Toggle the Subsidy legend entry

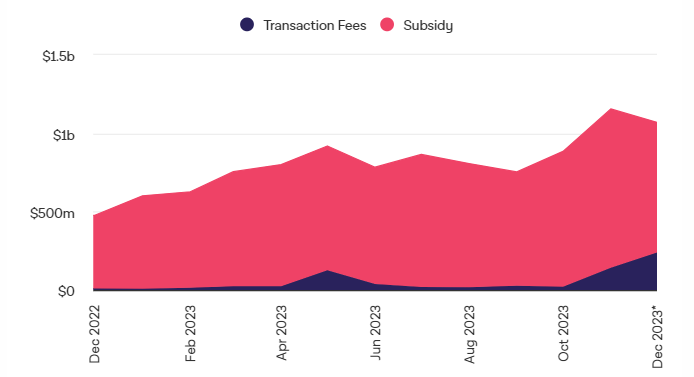(x=416, y=25)
